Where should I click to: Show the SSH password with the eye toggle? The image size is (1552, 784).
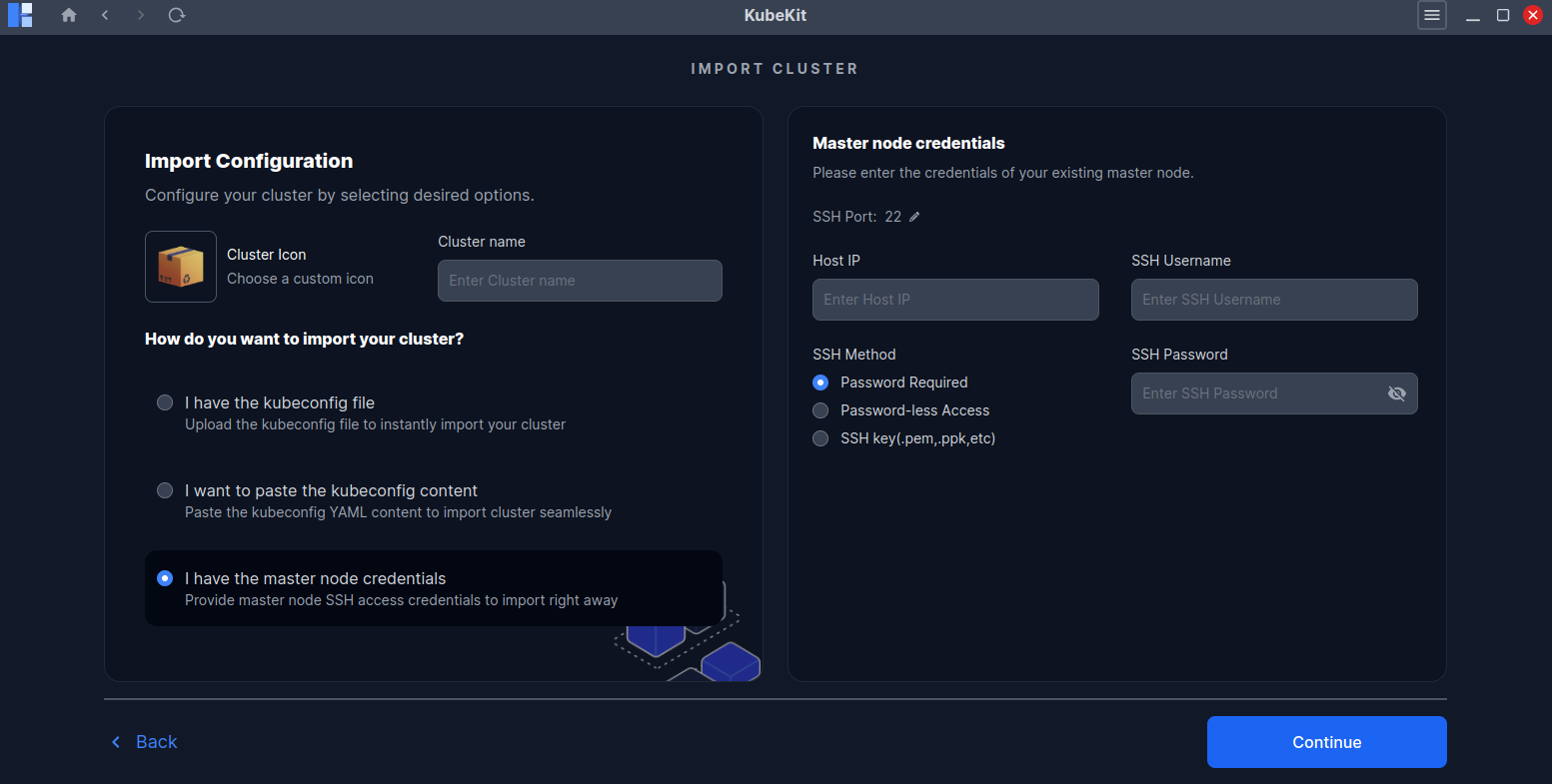tap(1396, 392)
